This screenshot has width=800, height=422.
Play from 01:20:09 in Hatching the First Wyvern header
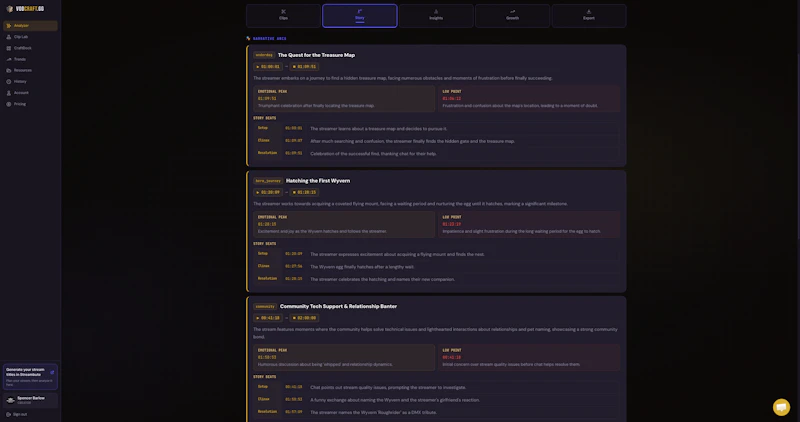pyautogui.click(x=268, y=192)
